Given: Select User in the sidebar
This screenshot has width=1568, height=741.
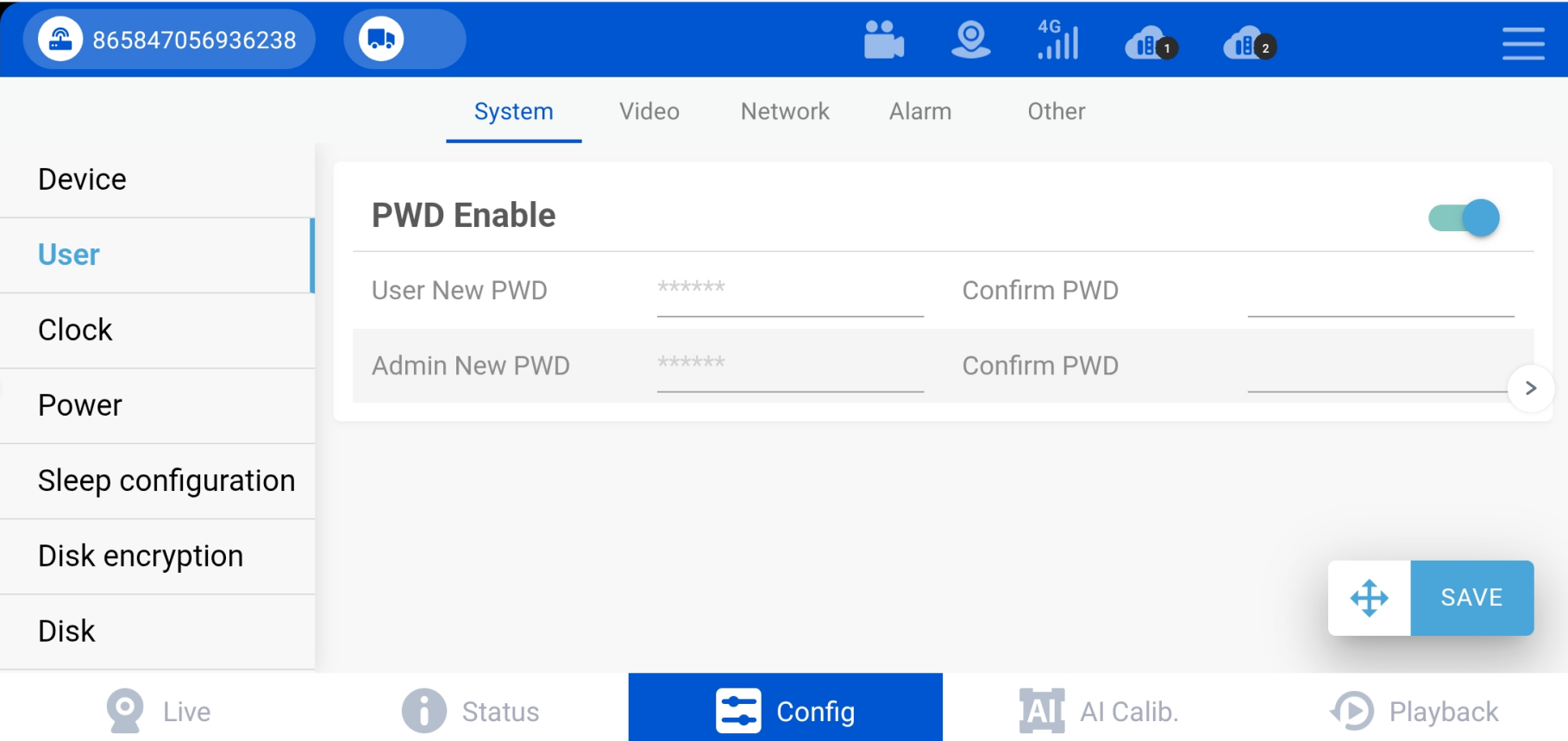Looking at the screenshot, I should click(157, 255).
